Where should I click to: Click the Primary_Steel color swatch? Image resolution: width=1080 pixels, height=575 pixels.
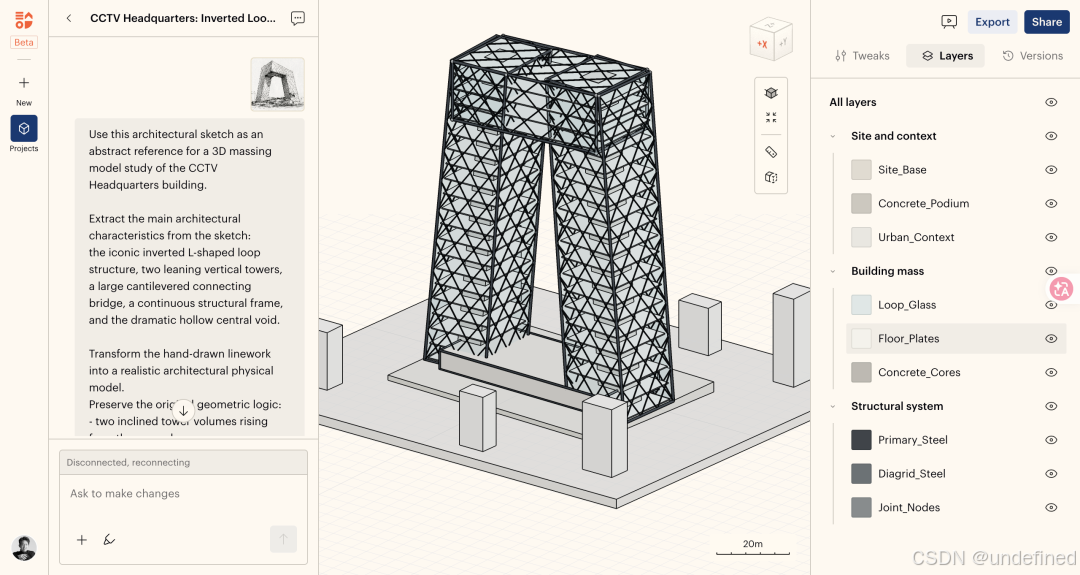click(x=861, y=440)
